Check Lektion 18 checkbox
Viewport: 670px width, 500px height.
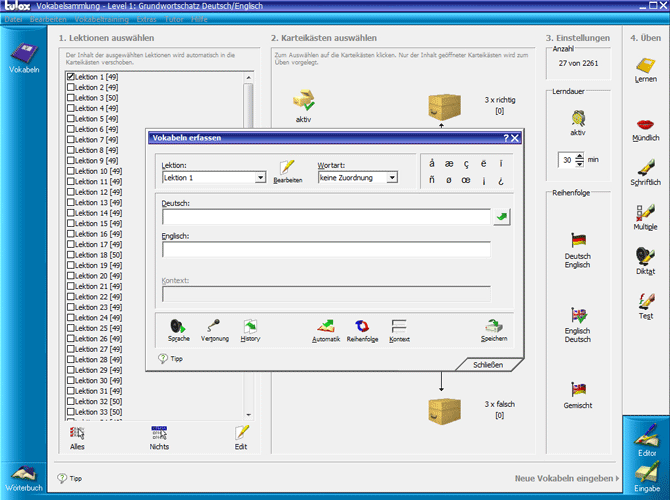pos(71,255)
